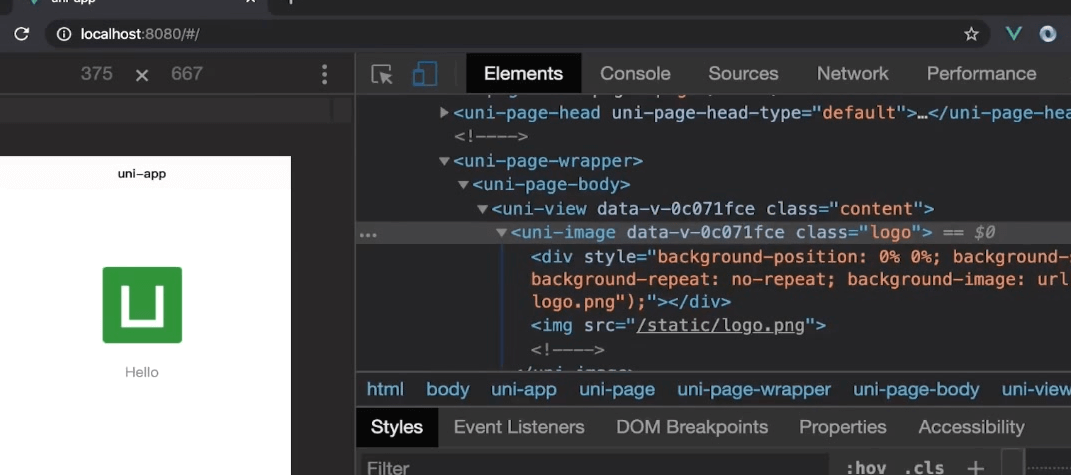The height and width of the screenshot is (475, 1071).
Task: Bookmark this page with the star icon
Action: (x=971, y=33)
